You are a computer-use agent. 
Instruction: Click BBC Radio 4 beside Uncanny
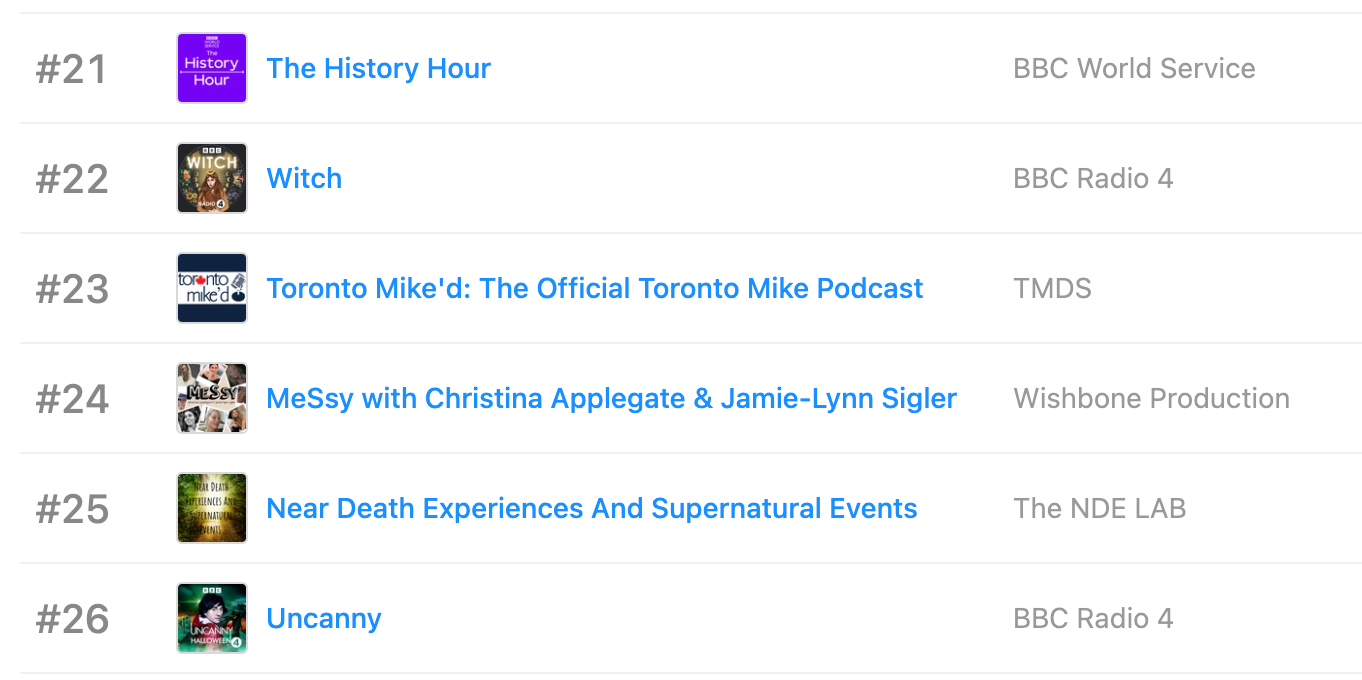click(x=1093, y=618)
